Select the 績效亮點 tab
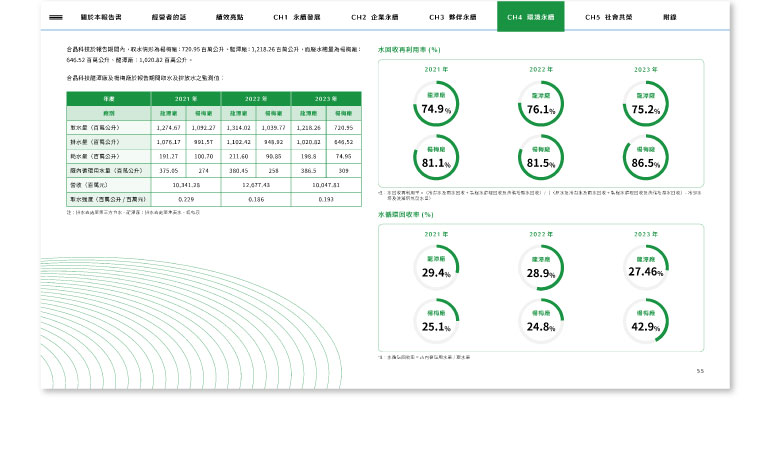The image size is (768, 450). (230, 17)
